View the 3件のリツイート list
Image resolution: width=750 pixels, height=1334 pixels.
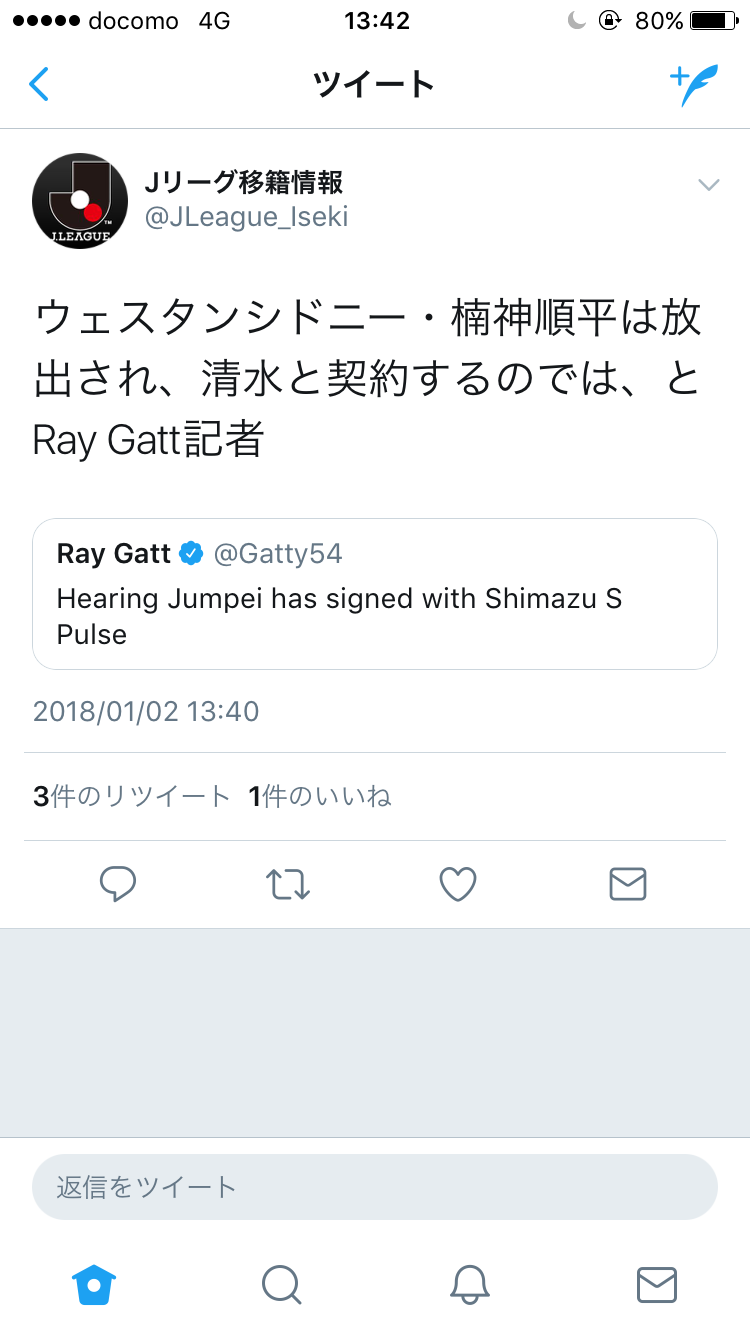tap(132, 796)
